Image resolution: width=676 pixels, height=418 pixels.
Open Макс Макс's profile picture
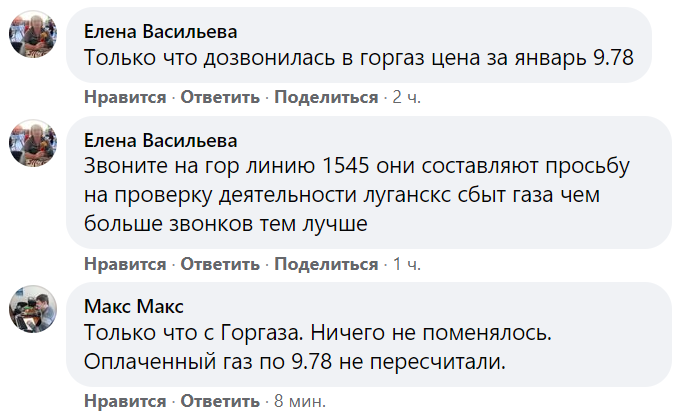click(x=30, y=310)
